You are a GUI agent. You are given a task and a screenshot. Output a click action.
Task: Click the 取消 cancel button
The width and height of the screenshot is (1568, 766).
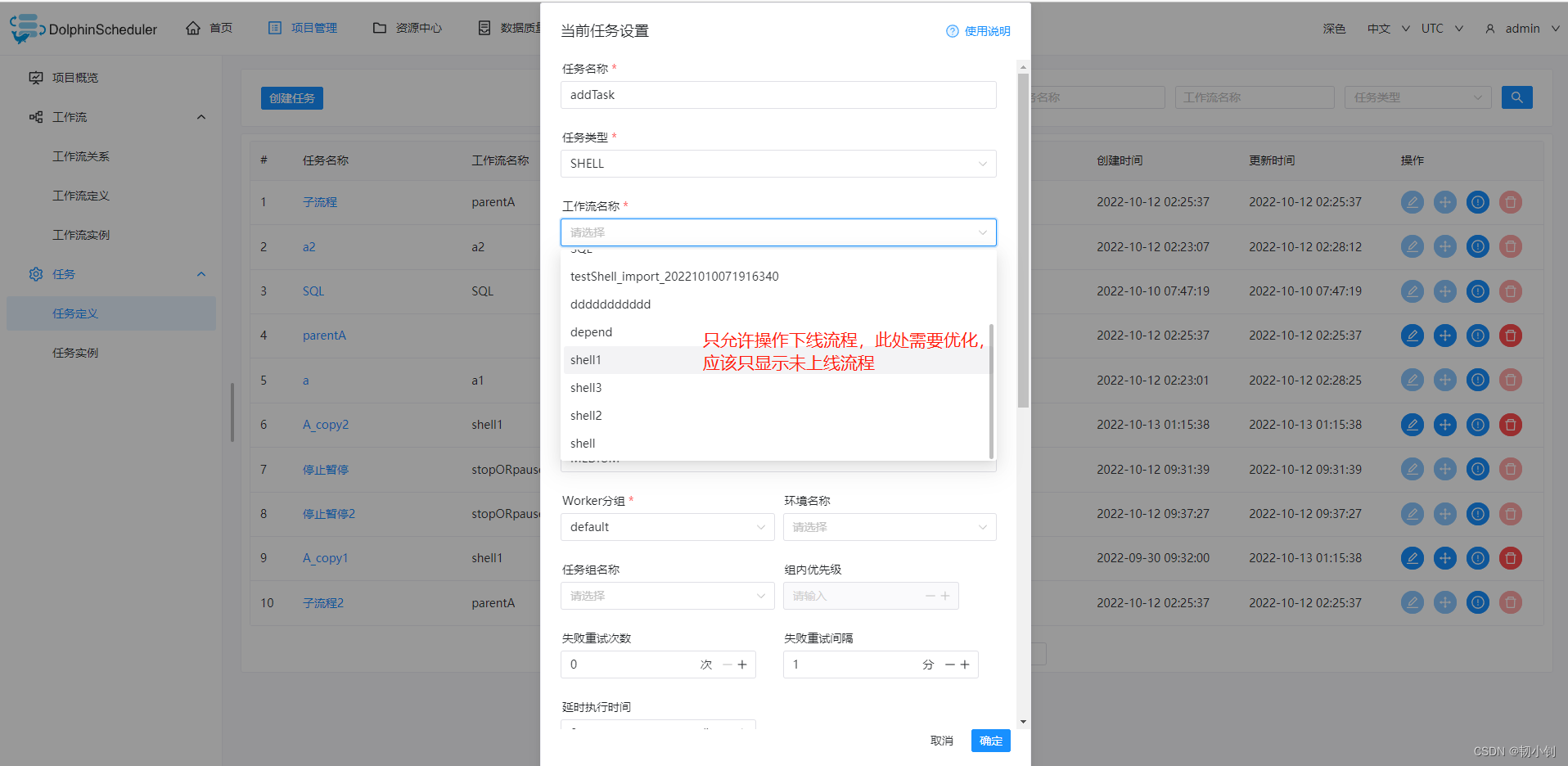[x=942, y=741]
